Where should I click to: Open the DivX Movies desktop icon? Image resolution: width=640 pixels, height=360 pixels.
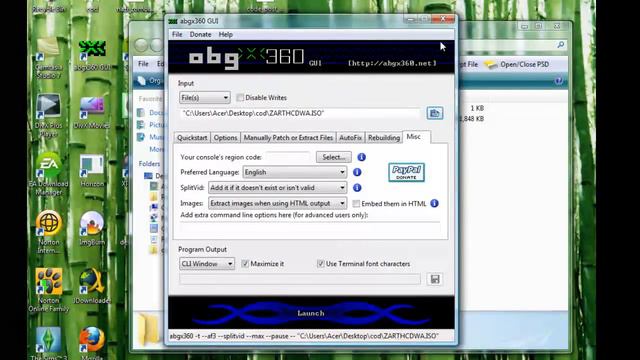click(x=92, y=113)
